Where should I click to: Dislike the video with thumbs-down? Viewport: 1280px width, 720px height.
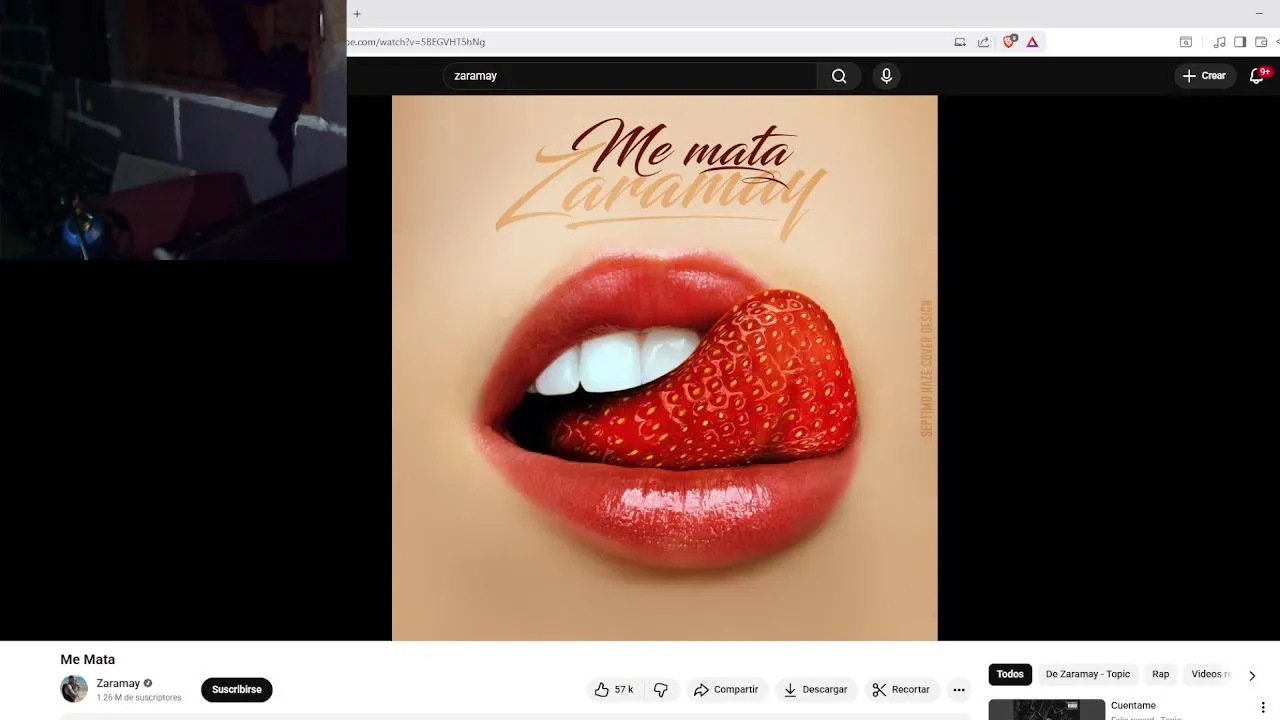click(661, 690)
